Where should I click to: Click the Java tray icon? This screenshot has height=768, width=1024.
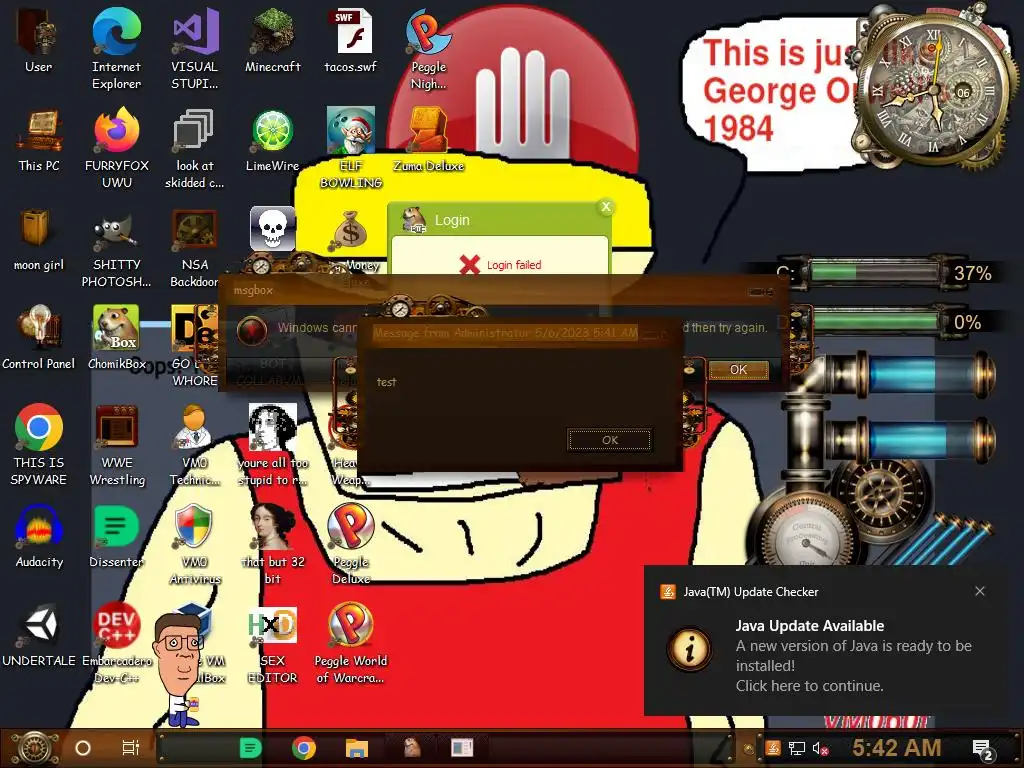pyautogui.click(x=773, y=748)
